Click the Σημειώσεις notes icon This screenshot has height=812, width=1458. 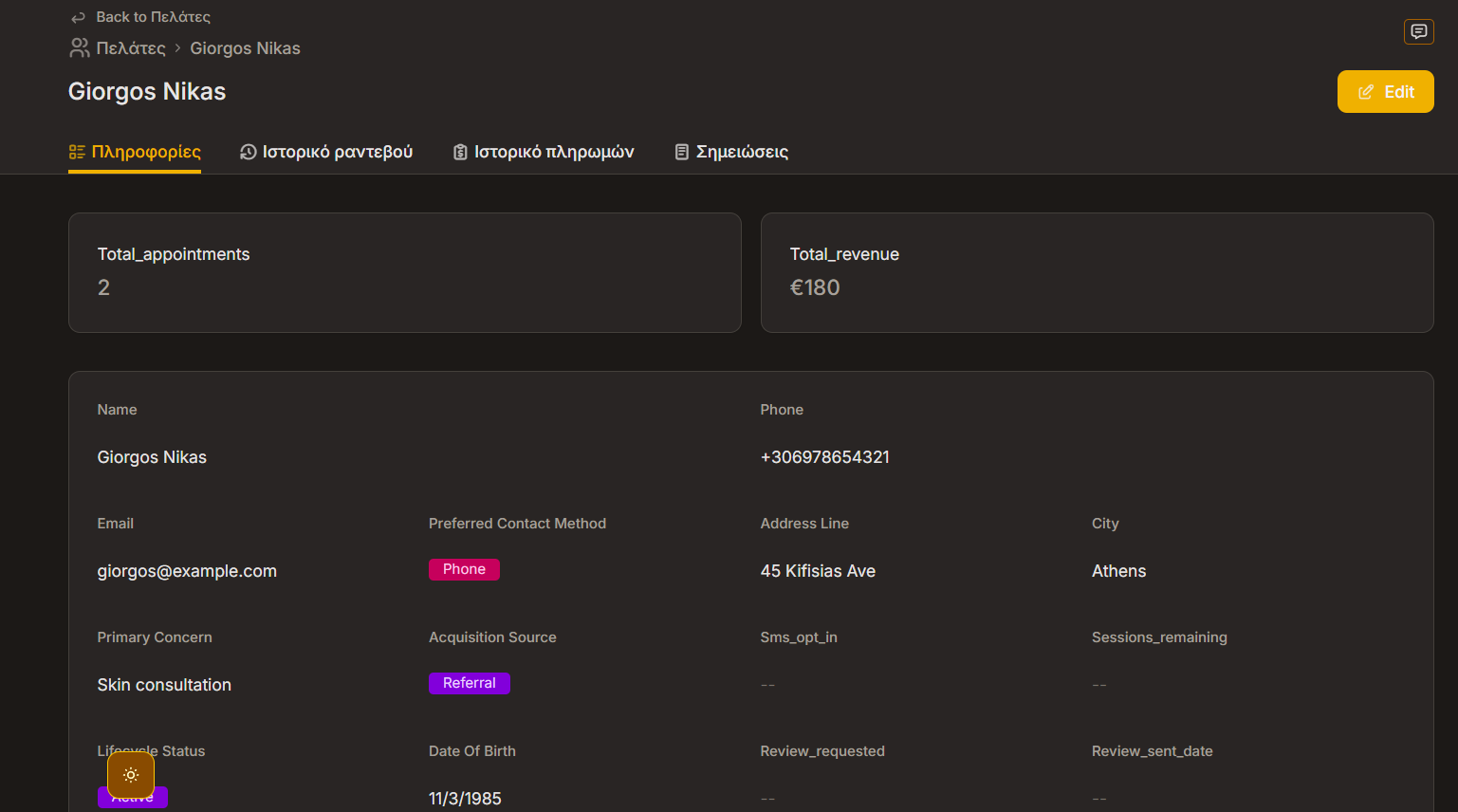681,152
